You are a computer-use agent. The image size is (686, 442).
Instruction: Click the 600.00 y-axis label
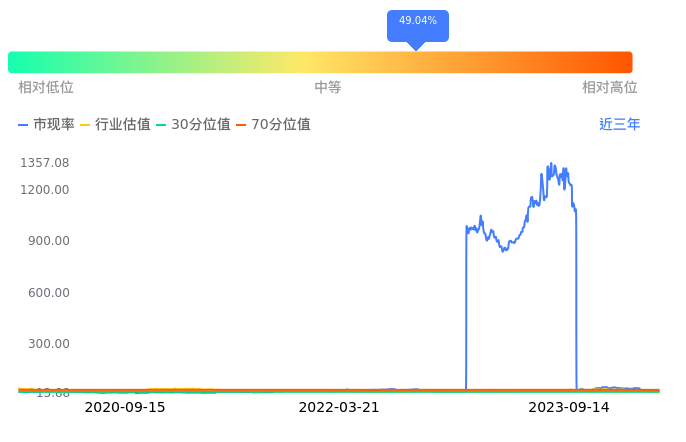[47, 293]
